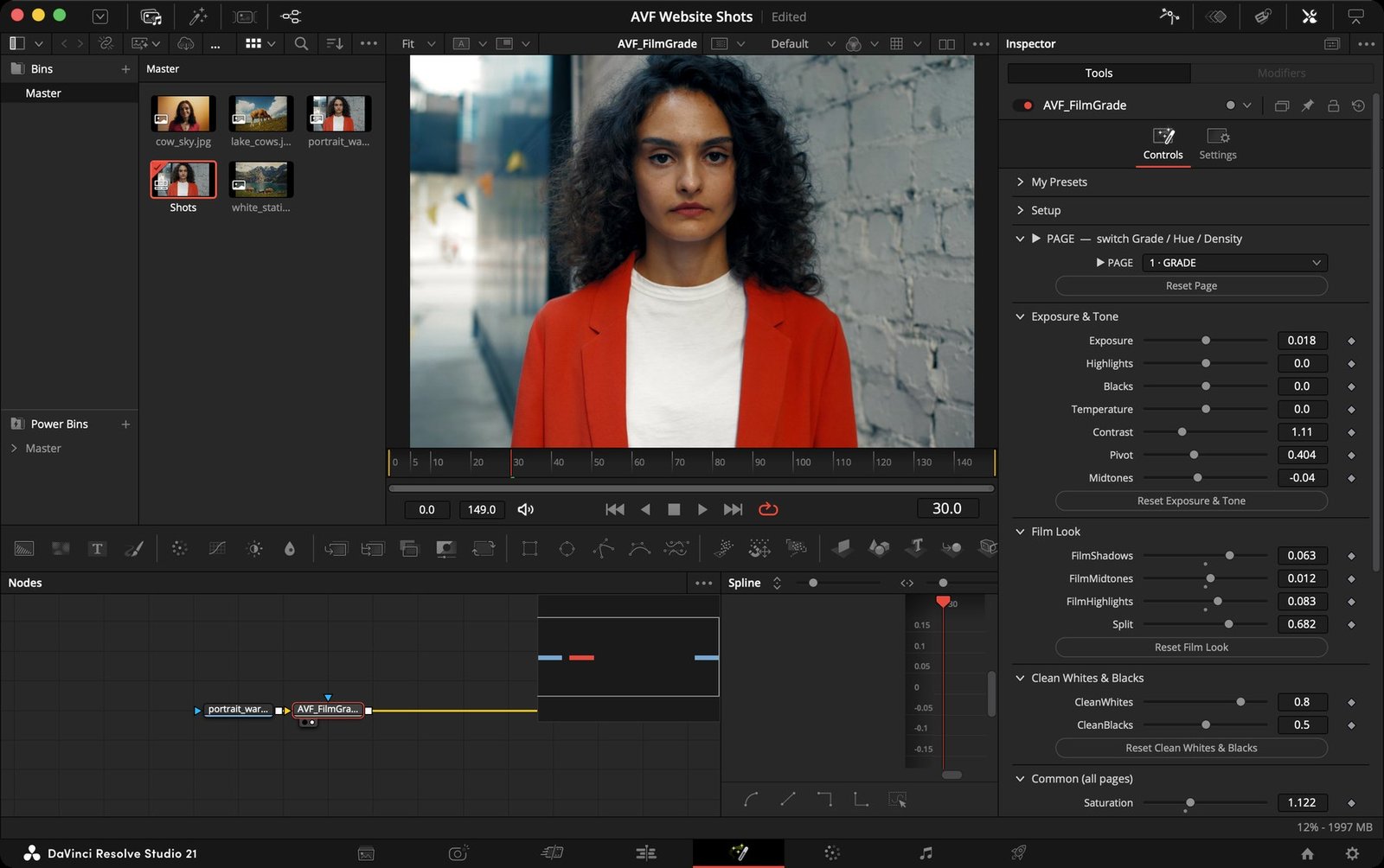Image resolution: width=1384 pixels, height=868 pixels.
Task: Toggle dual viewer split view button
Action: tap(946, 43)
